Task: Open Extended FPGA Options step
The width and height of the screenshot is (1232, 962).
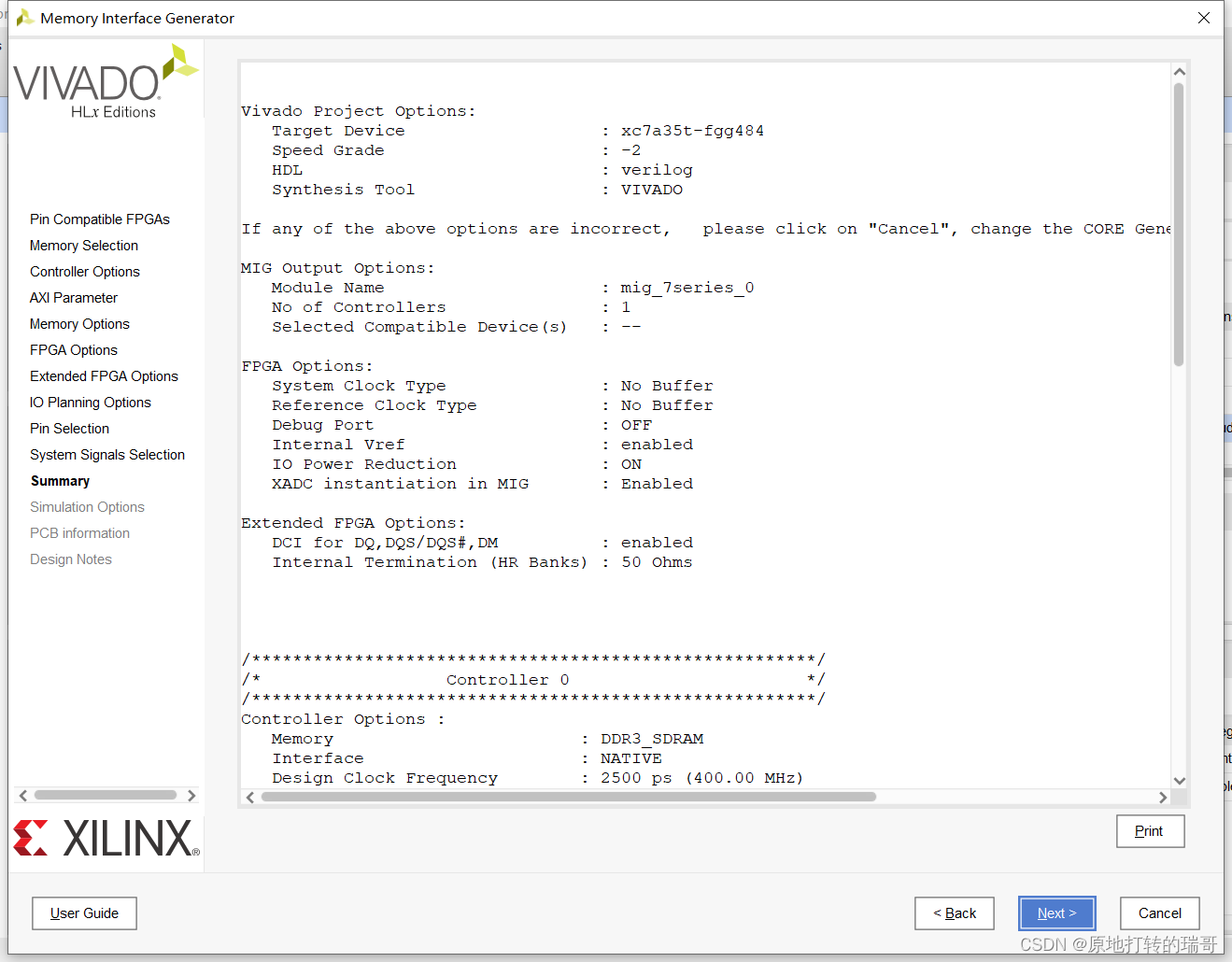Action: pyautogui.click(x=104, y=376)
